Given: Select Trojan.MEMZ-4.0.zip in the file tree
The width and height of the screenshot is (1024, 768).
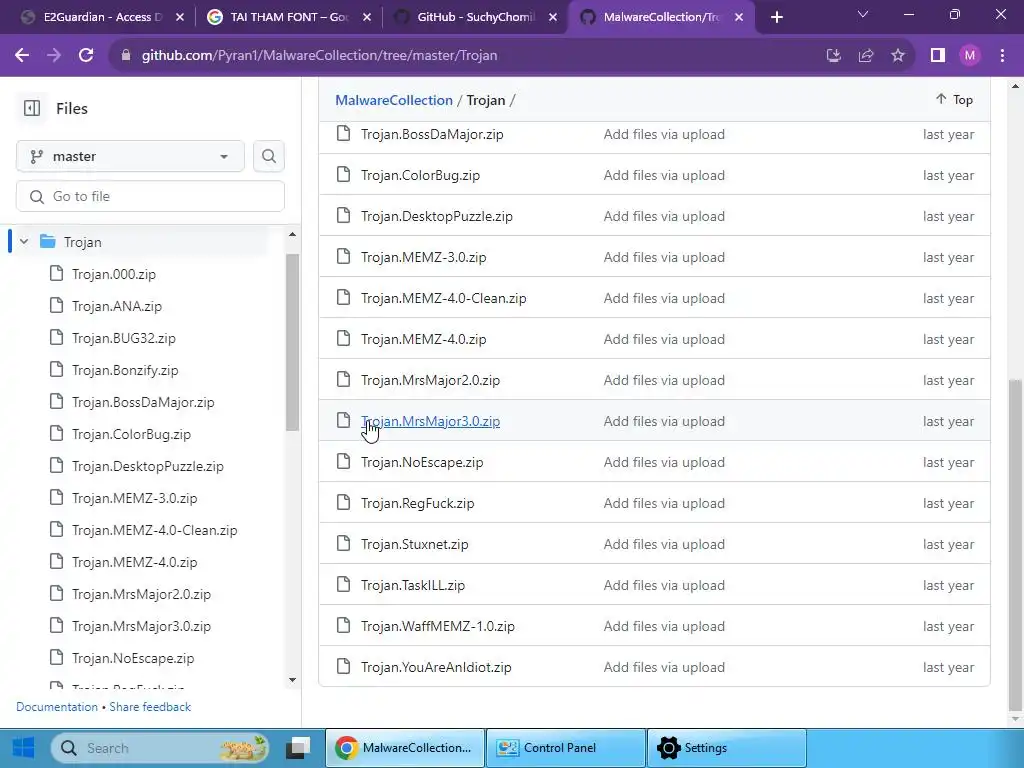Looking at the screenshot, I should [135, 562].
